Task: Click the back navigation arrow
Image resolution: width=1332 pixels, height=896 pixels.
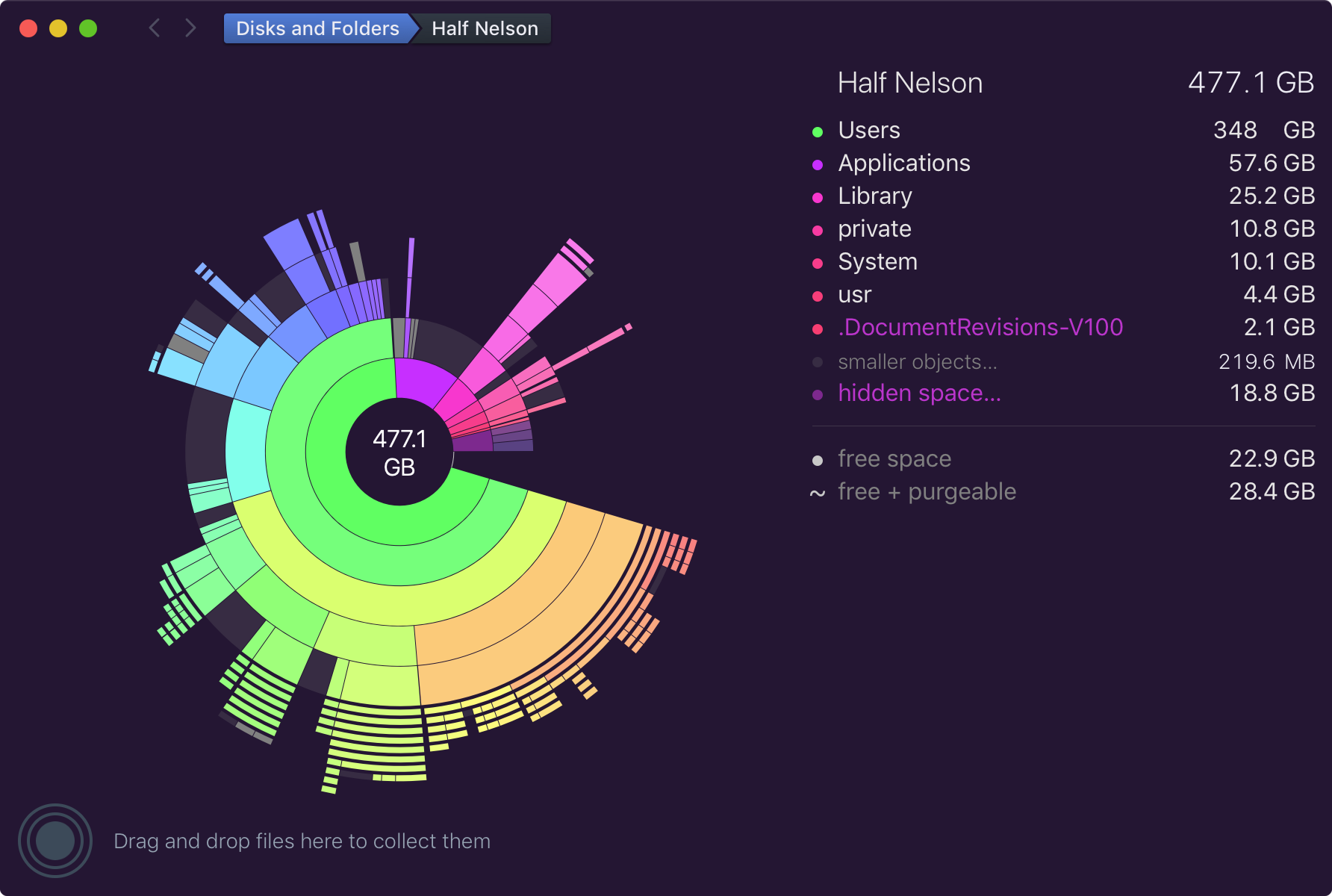Action: point(155,28)
